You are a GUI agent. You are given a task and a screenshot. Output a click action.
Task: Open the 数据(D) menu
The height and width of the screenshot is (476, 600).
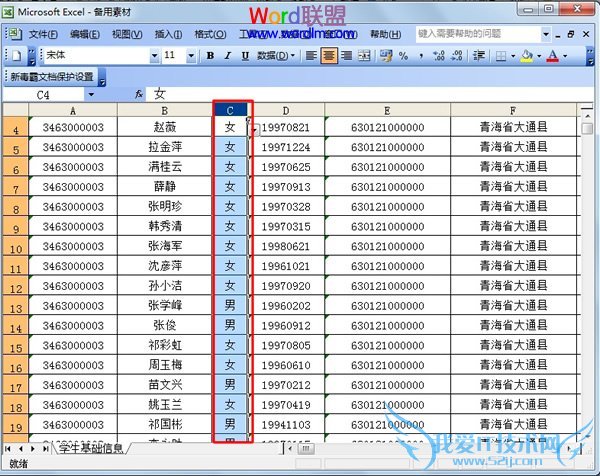pos(276,56)
